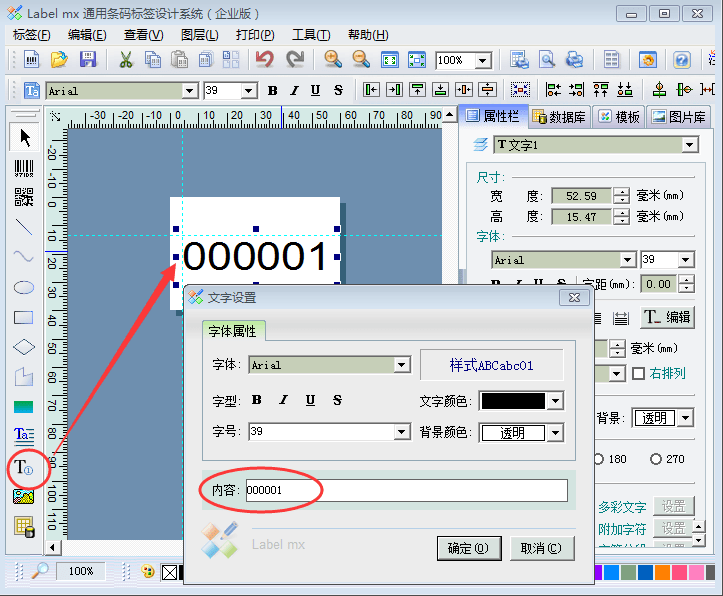Select the QR code tool
The image size is (723, 596).
coord(24,197)
